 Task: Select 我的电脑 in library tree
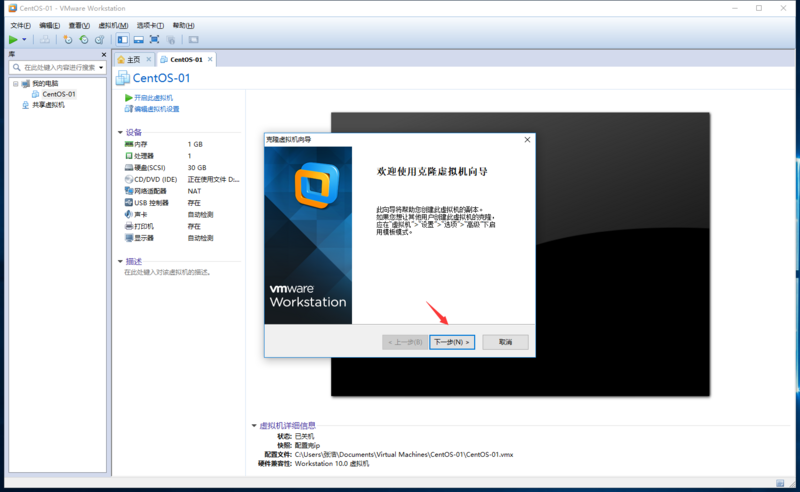(x=45, y=83)
